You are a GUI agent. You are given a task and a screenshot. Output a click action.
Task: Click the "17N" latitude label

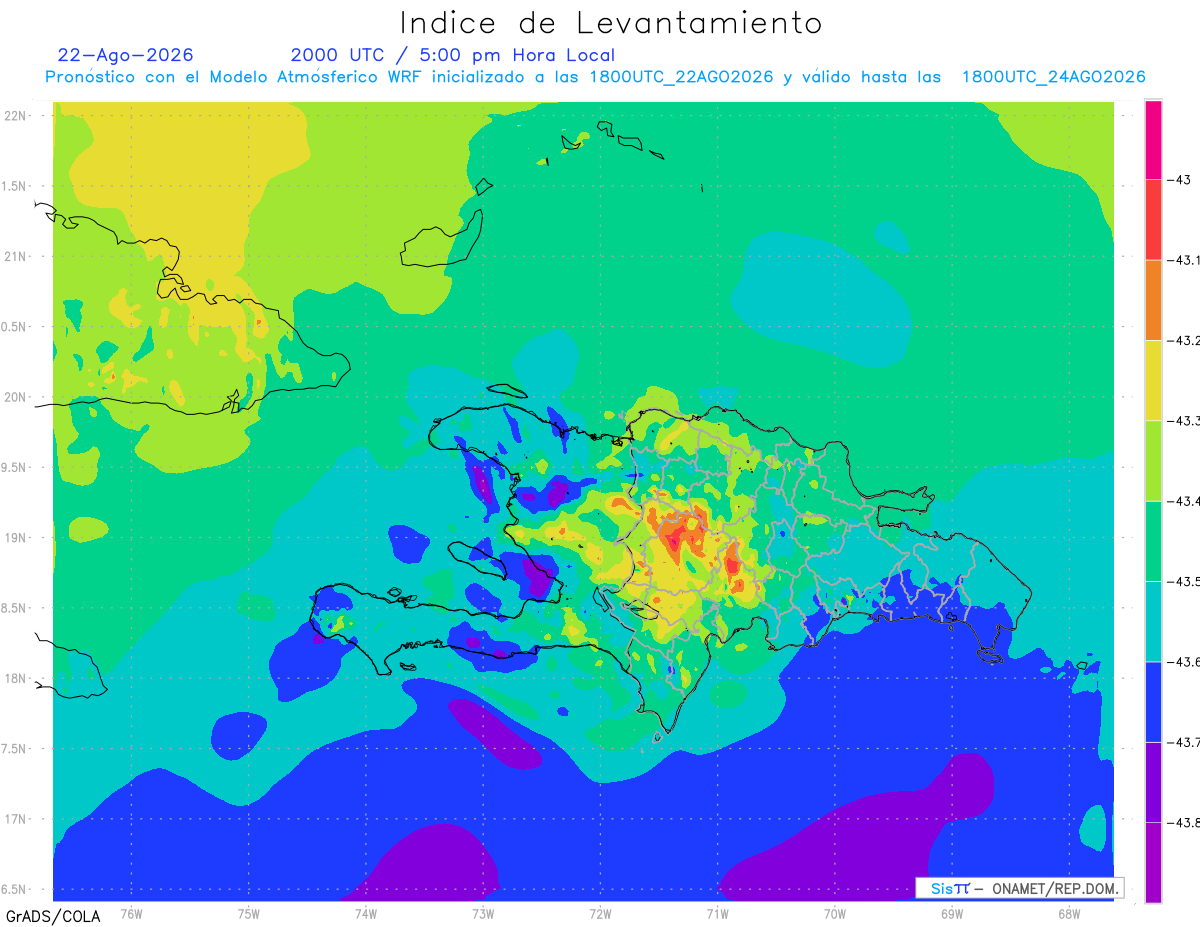pos(16,819)
